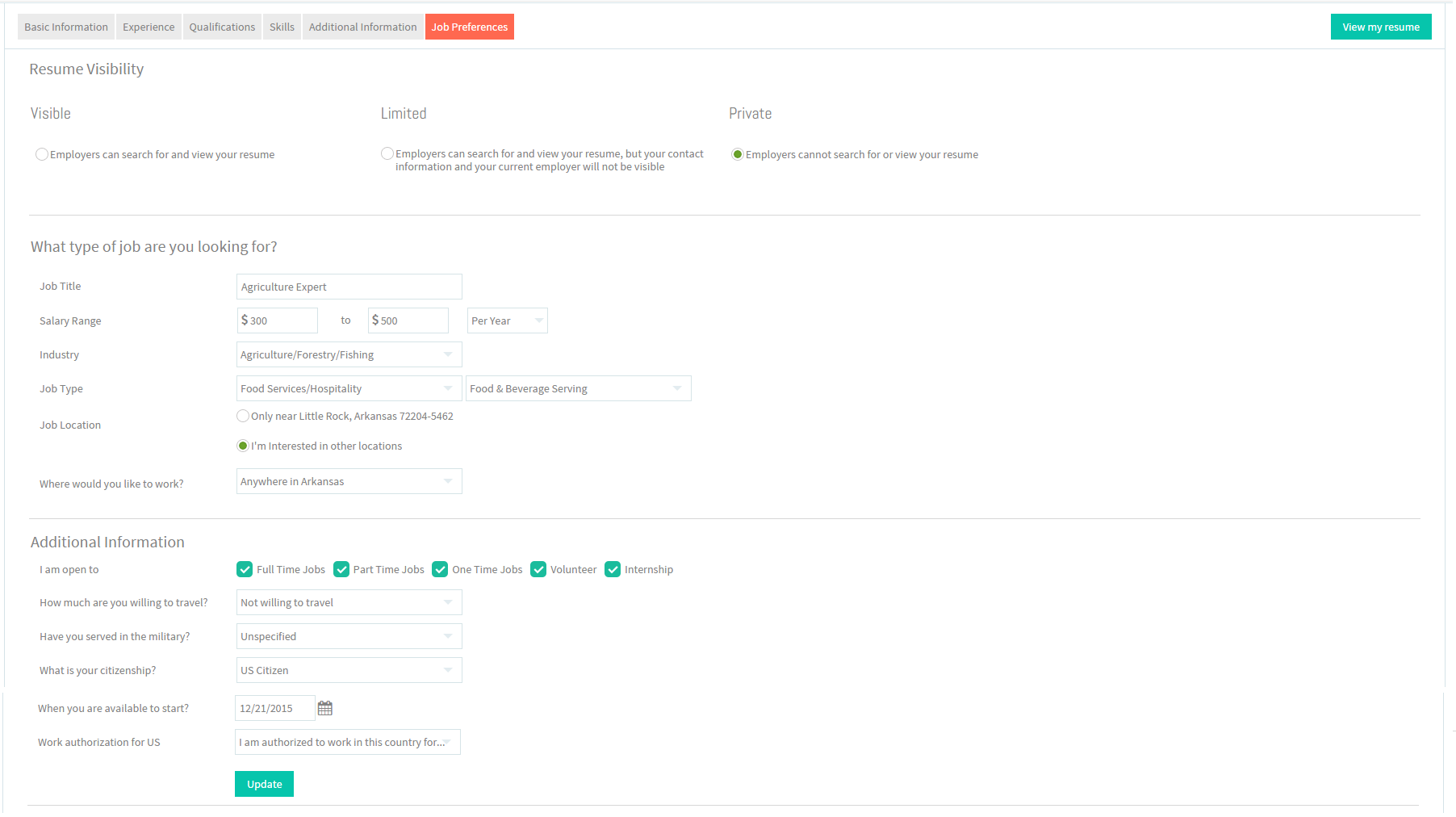
Task: Go to the Qualifications tab
Action: (x=222, y=27)
